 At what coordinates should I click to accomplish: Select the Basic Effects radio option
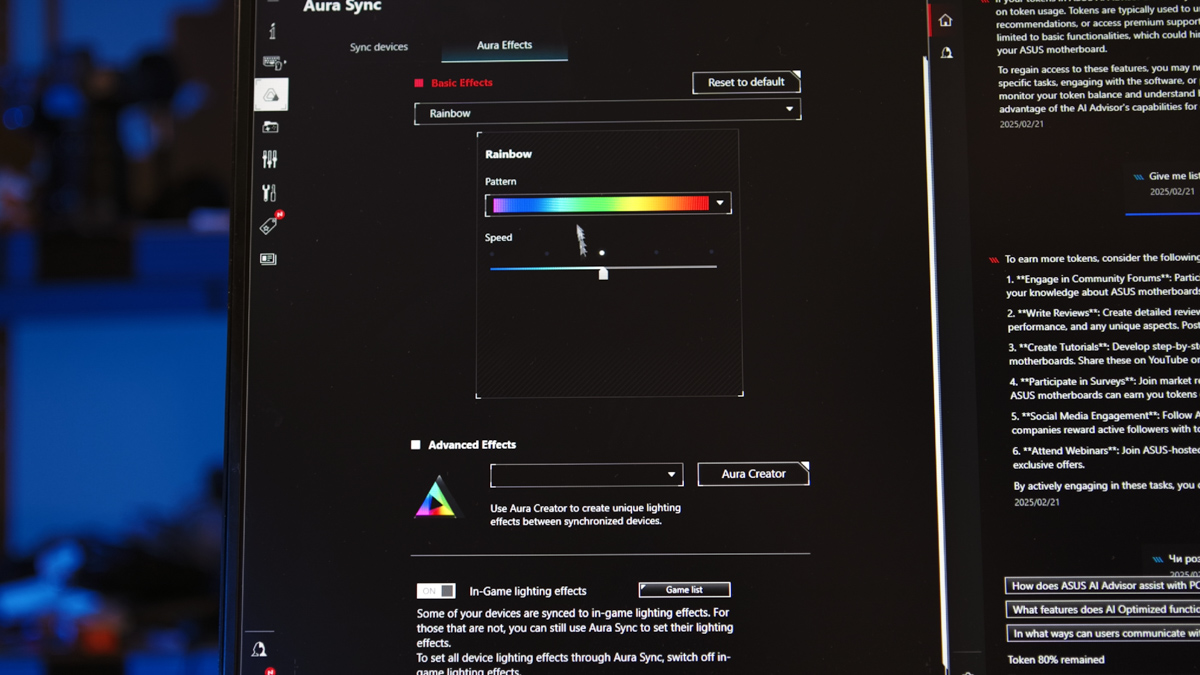(x=419, y=83)
